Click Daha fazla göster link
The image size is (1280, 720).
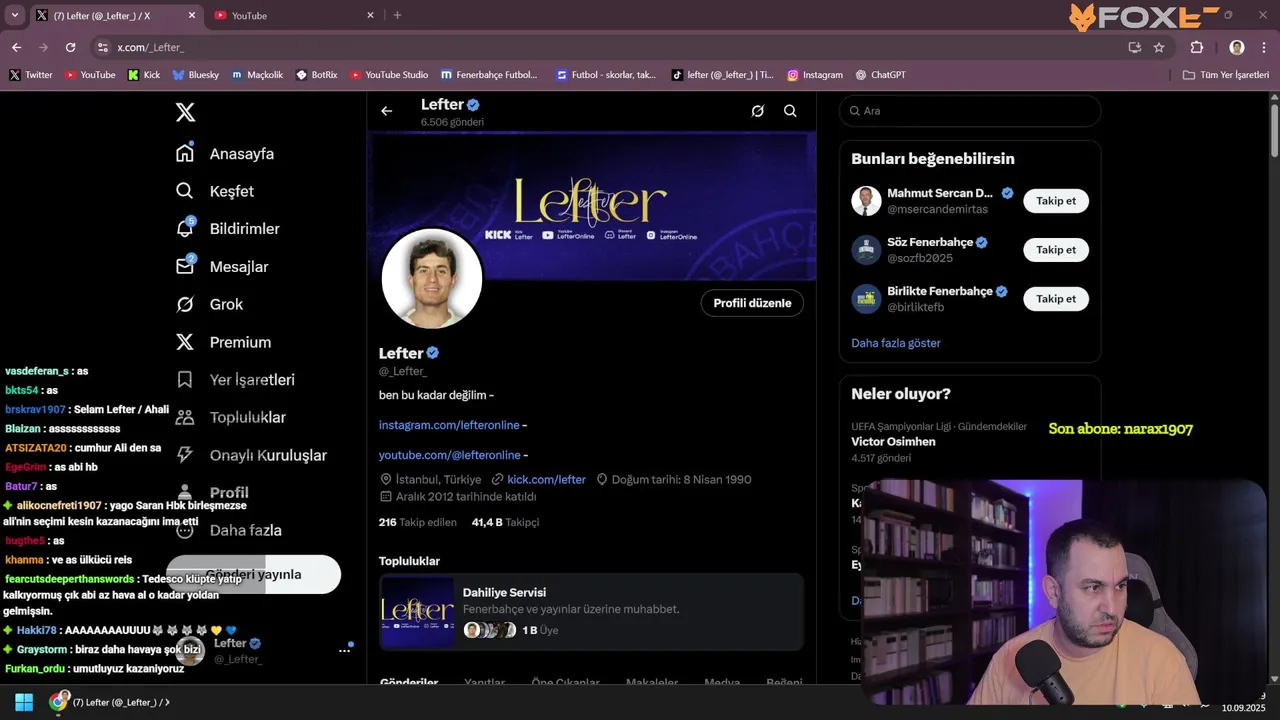[896, 343]
